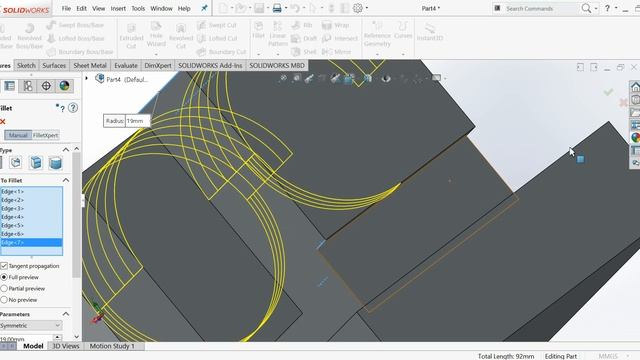Collapse the Fillet Type section

point(66,150)
